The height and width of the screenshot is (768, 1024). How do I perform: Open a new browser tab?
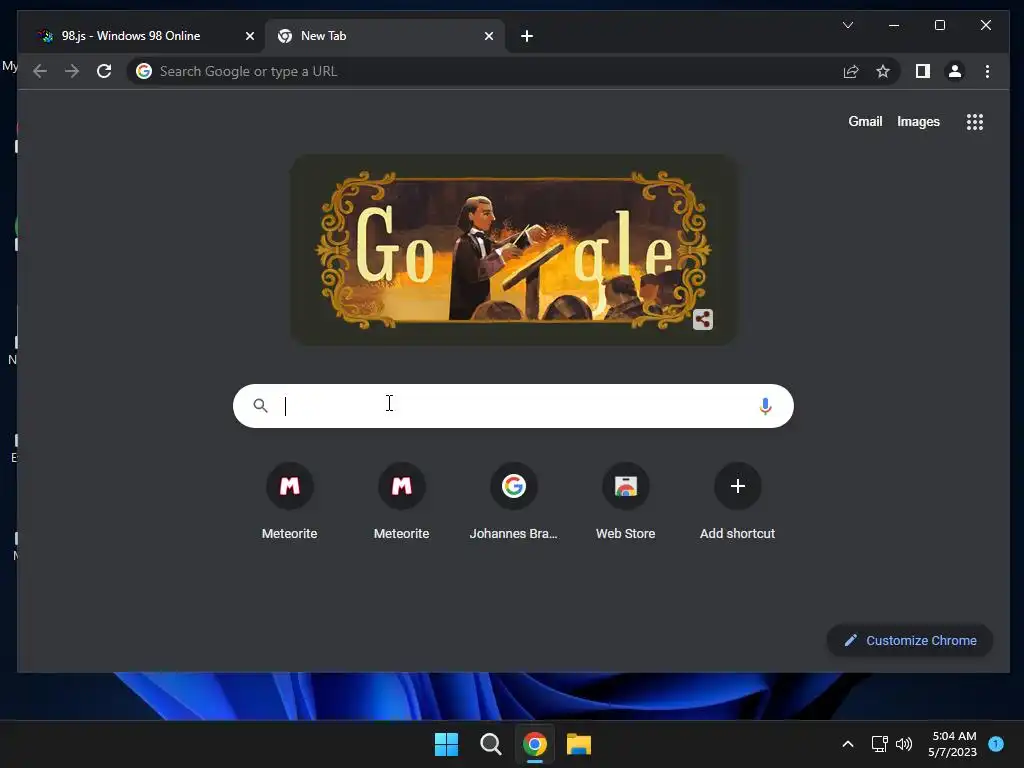(527, 36)
